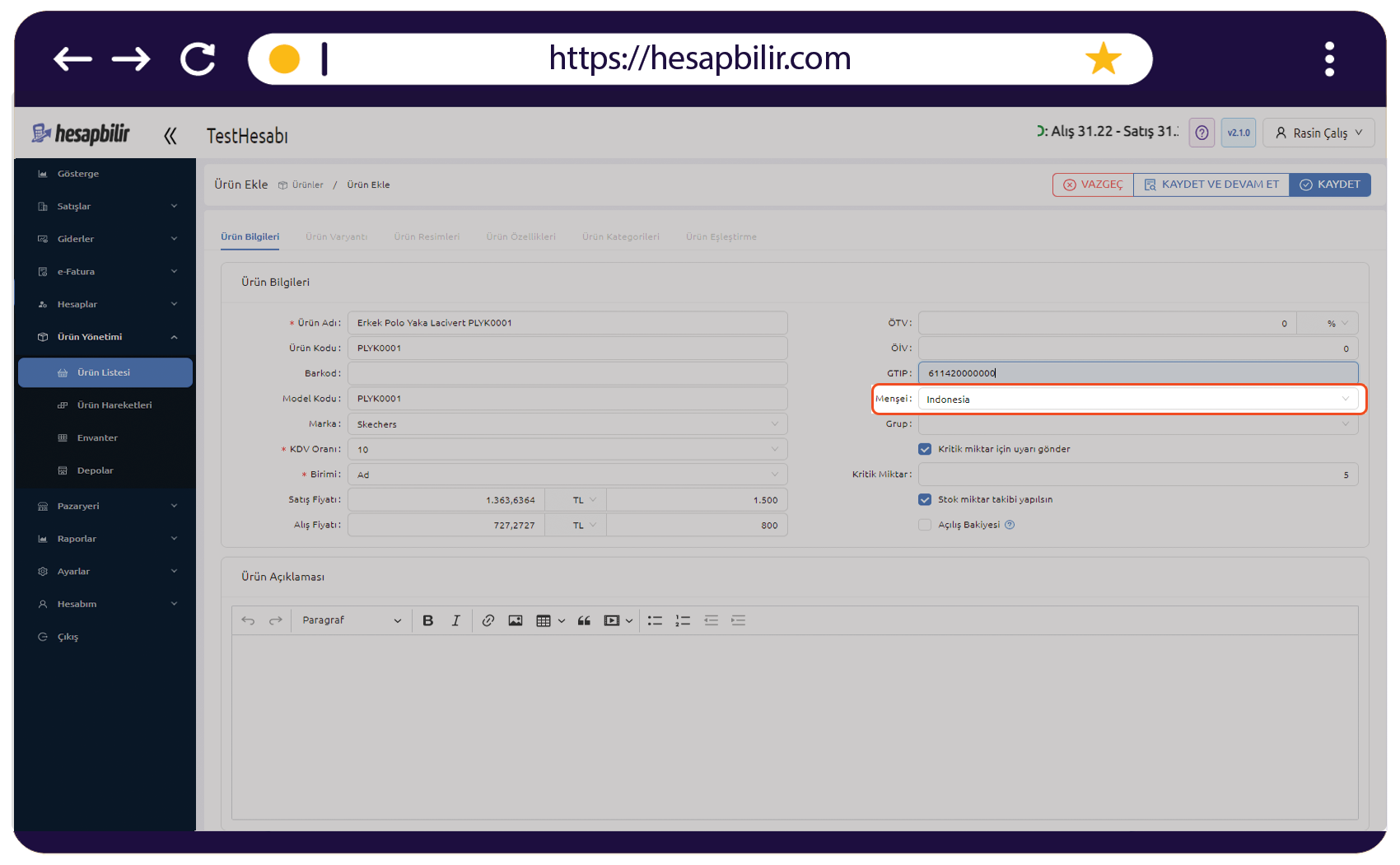Apply italic formatting in description editor

455,621
